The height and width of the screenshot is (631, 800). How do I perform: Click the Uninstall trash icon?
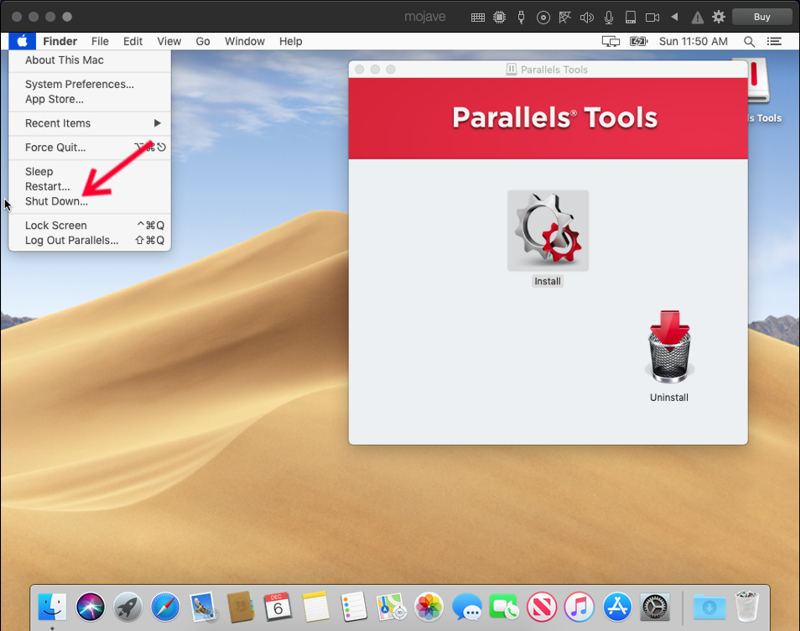(x=670, y=348)
